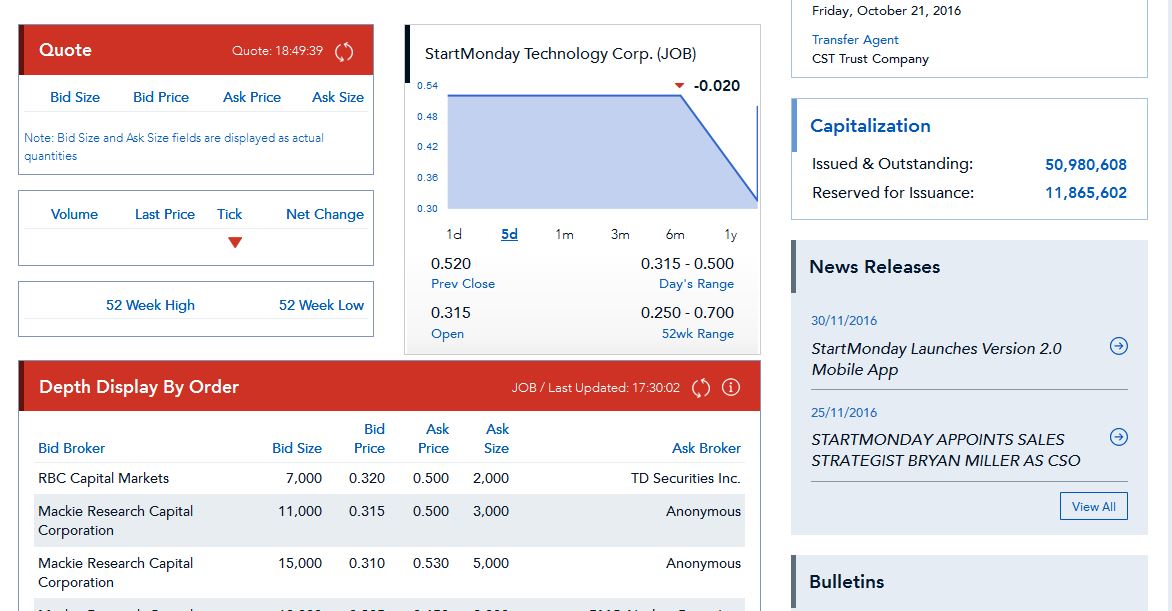Click red triangle beside -0.020 change
Image resolution: width=1172 pixels, height=611 pixels.
click(x=679, y=86)
